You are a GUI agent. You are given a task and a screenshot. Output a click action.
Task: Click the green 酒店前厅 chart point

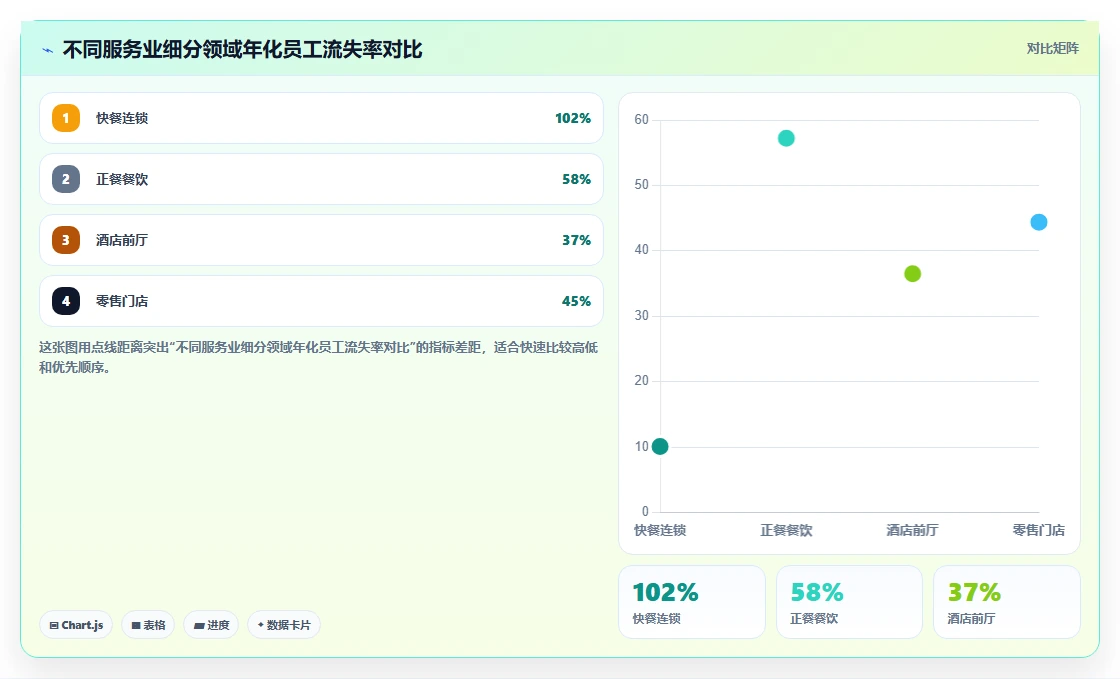[912, 273]
